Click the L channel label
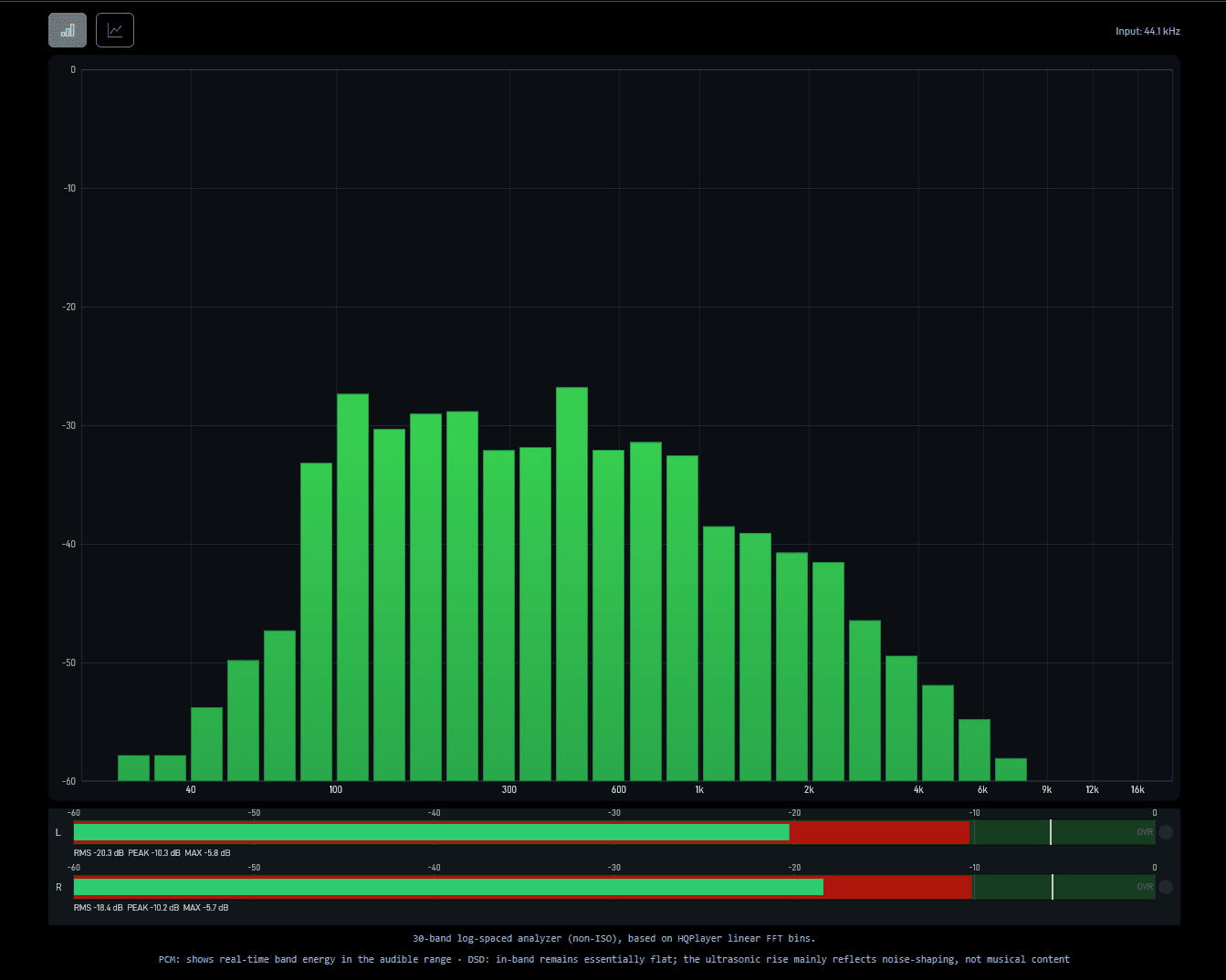The height and width of the screenshot is (980, 1226). tap(58, 832)
